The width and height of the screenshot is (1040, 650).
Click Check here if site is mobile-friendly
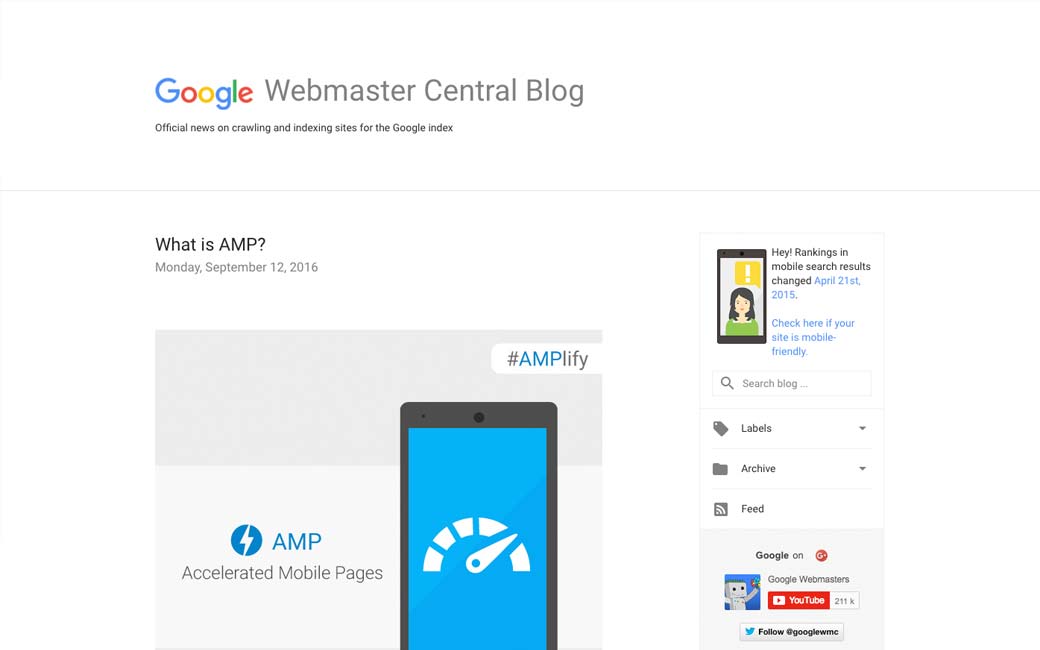813,337
